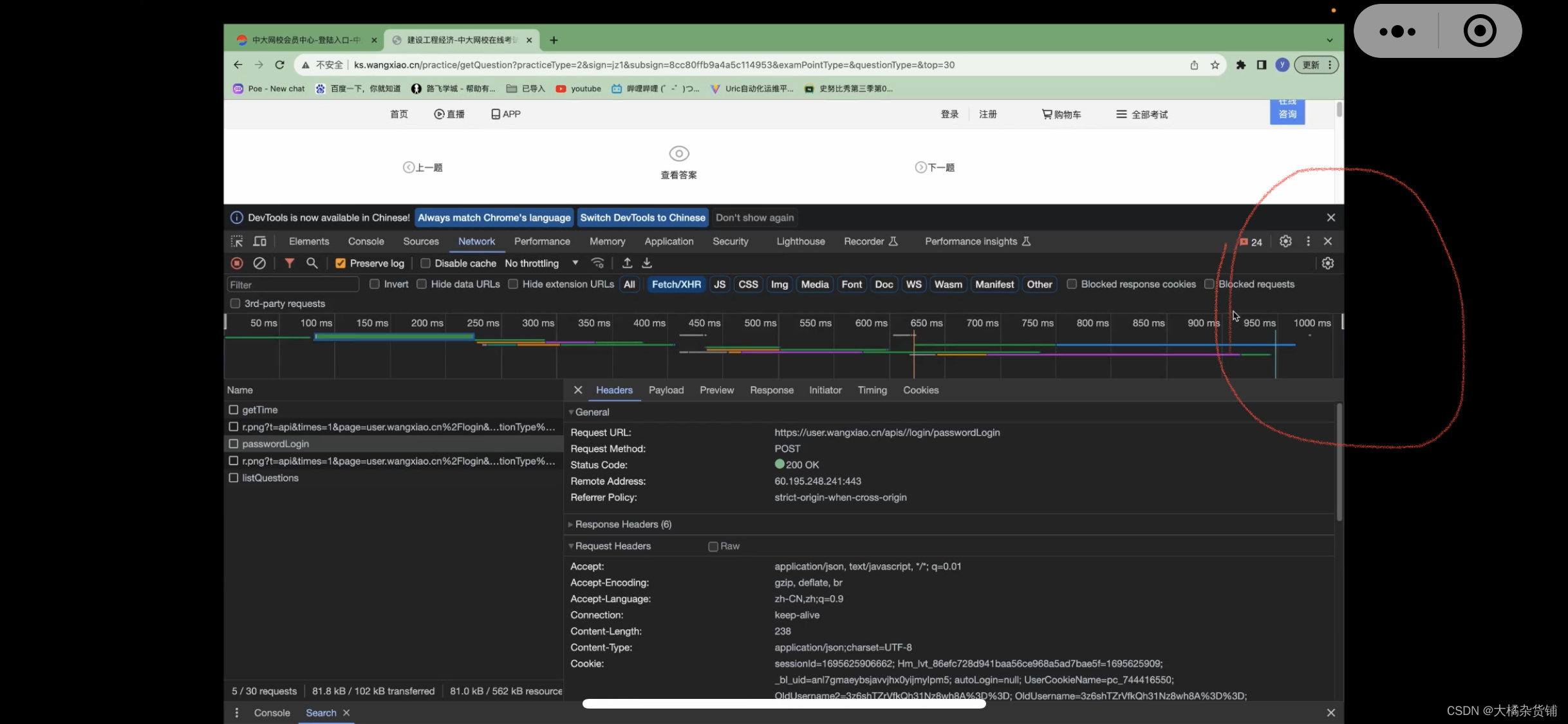Open the extensions puzzle icon
This screenshot has width=1568, height=724.
(1241, 65)
